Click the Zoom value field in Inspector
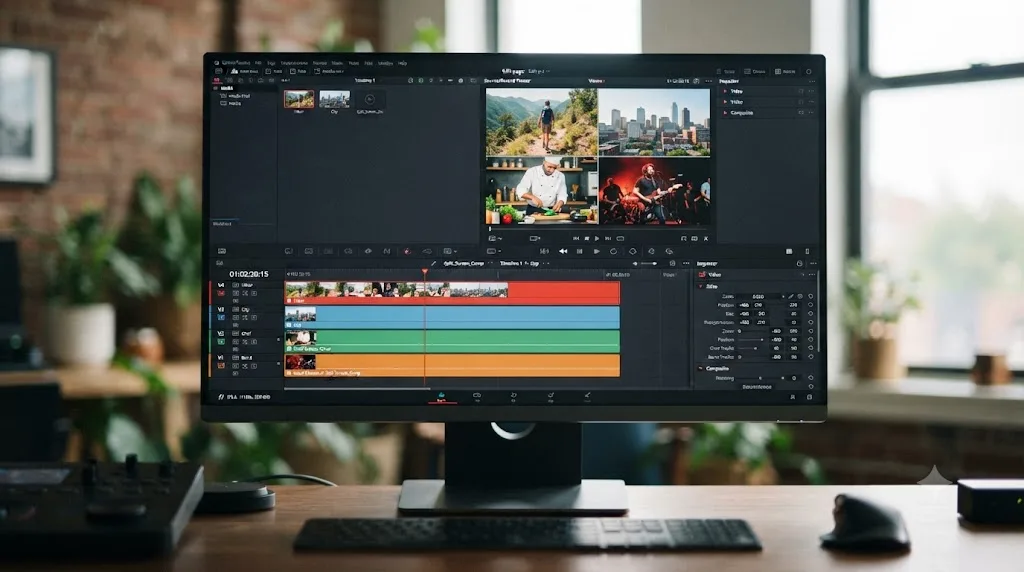Image resolution: width=1024 pixels, height=572 pixels. coord(758,296)
